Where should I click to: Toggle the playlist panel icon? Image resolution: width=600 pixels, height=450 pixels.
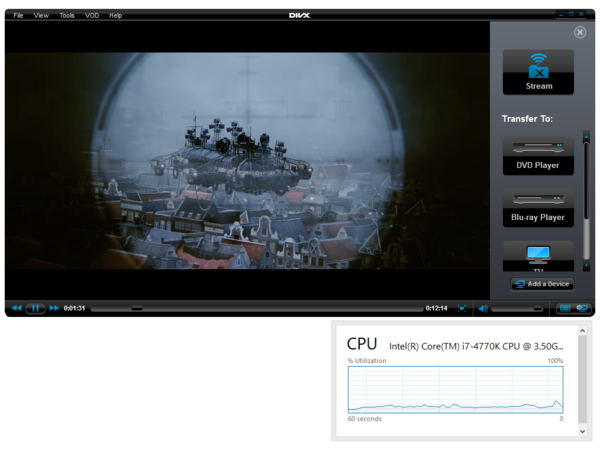click(565, 308)
